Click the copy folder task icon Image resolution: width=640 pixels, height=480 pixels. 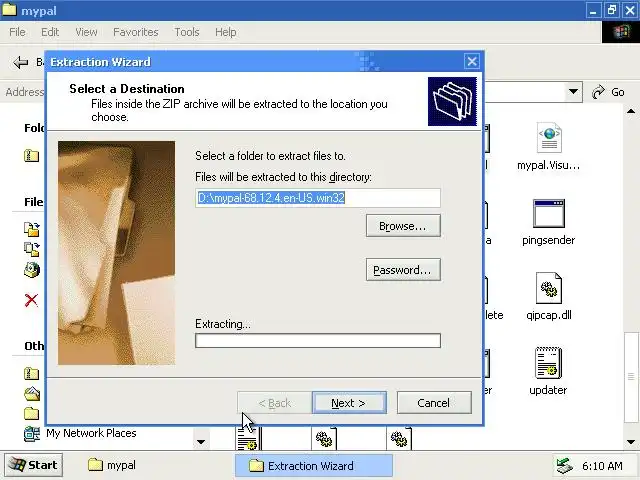pos(32,249)
